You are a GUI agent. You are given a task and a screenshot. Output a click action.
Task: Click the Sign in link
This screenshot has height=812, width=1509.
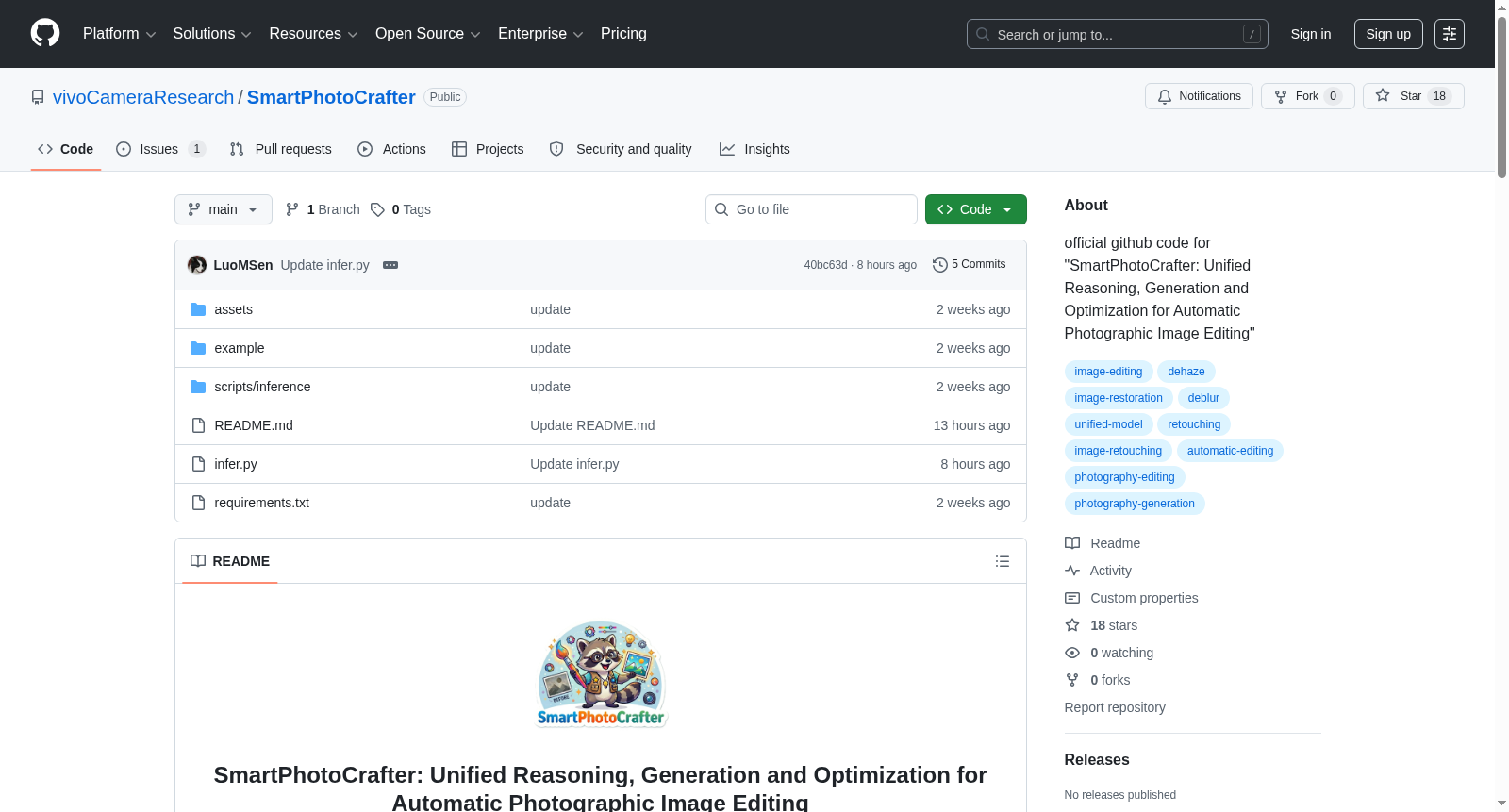click(x=1311, y=34)
